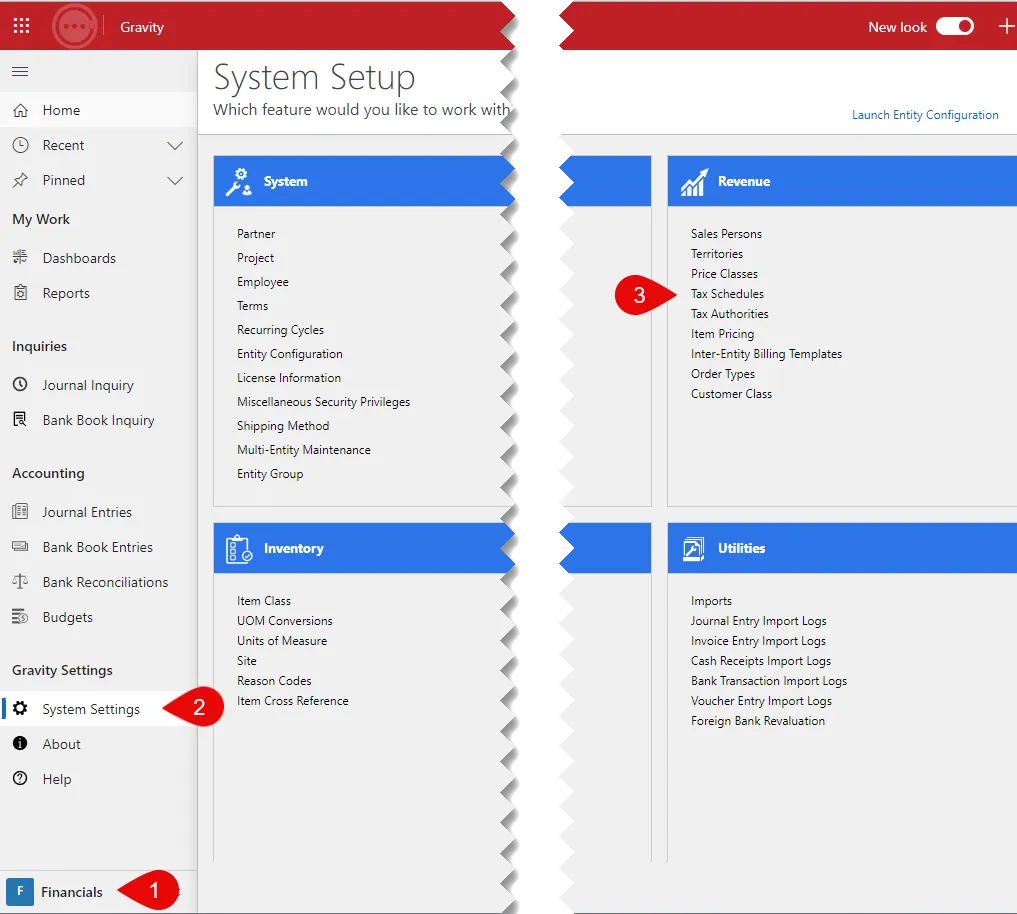Click the Help question mark icon
Viewport: 1017px width, 914px height.
tap(21, 778)
